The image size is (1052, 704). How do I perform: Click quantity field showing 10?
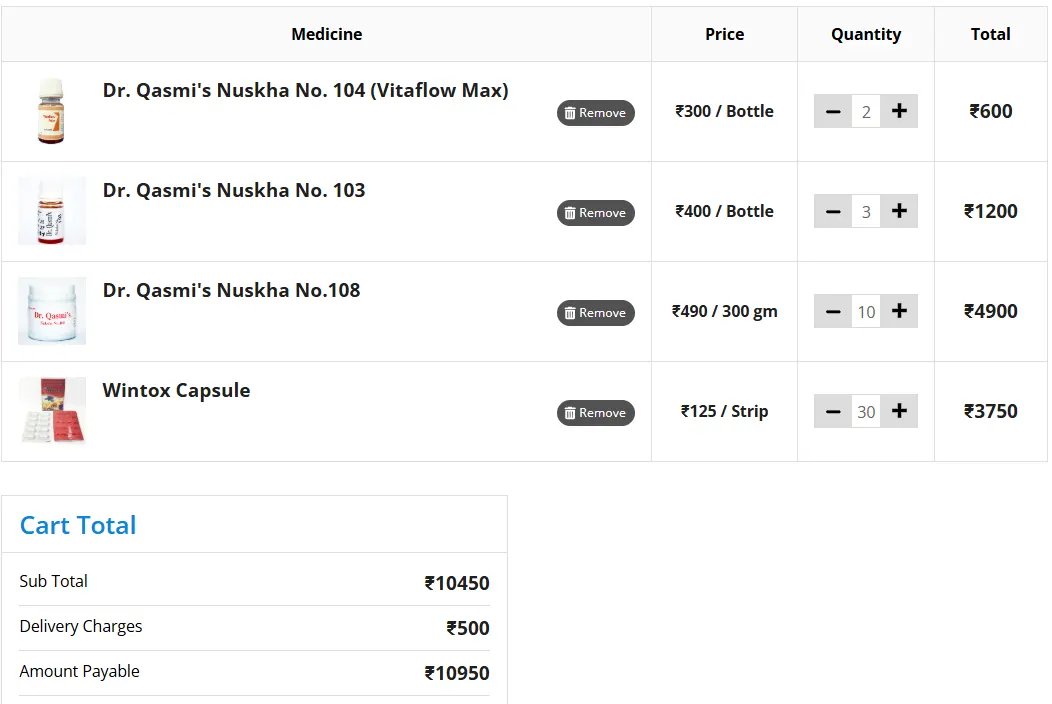[x=866, y=311]
